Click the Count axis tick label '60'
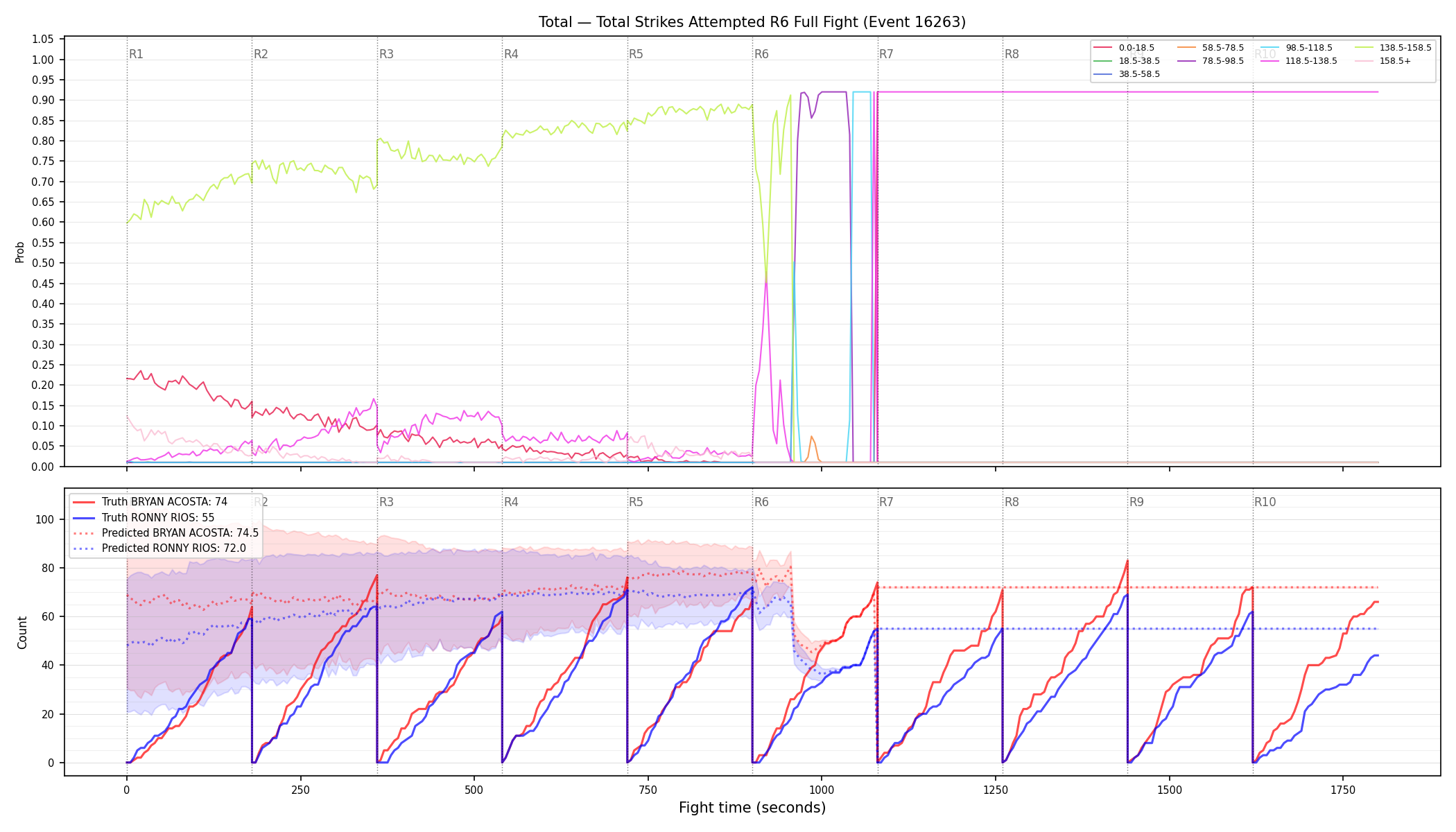The height and width of the screenshot is (832, 1456). (x=49, y=616)
